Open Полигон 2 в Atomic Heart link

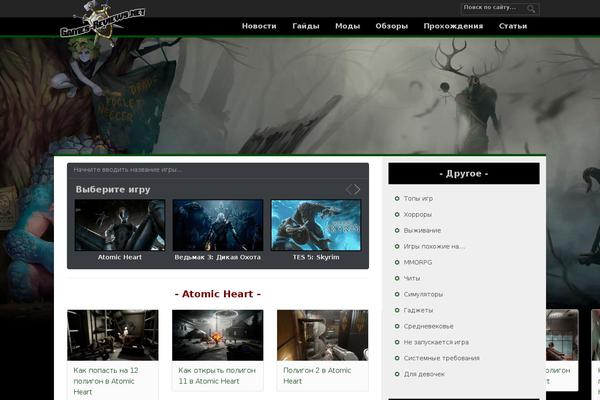[317, 376]
